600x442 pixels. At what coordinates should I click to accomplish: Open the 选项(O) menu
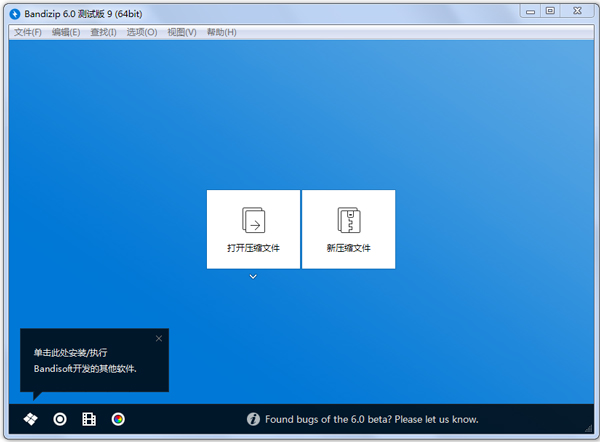tap(142, 32)
